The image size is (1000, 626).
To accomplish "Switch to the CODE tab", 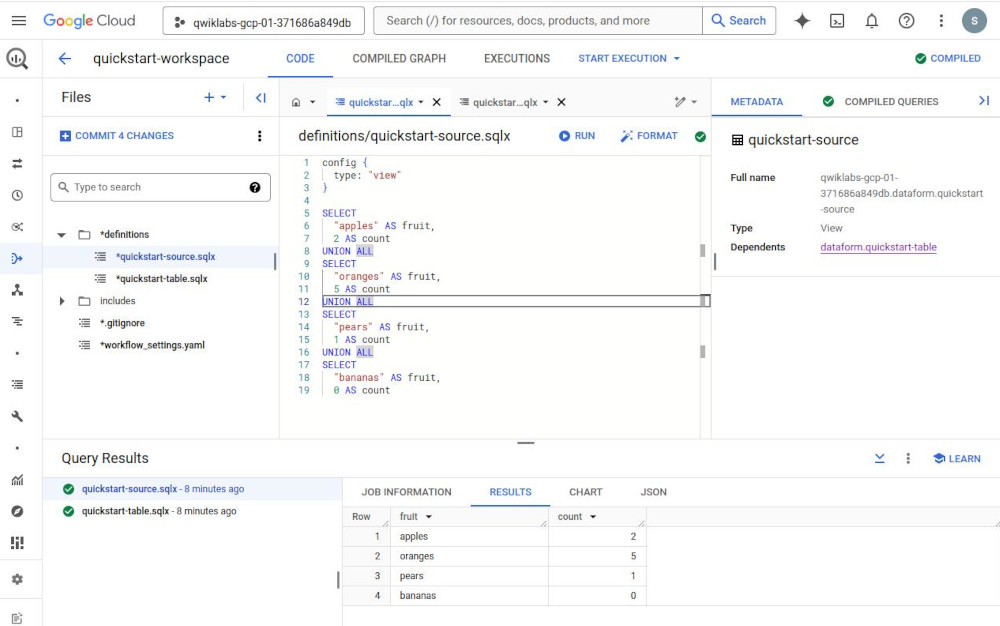I will coord(300,59).
